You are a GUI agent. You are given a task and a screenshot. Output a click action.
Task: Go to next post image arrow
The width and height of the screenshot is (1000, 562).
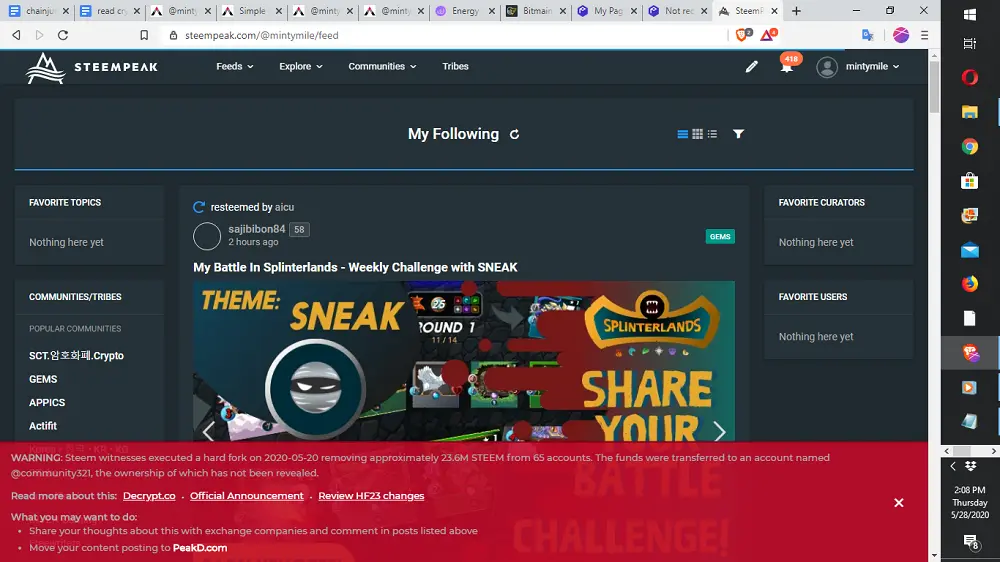(719, 432)
